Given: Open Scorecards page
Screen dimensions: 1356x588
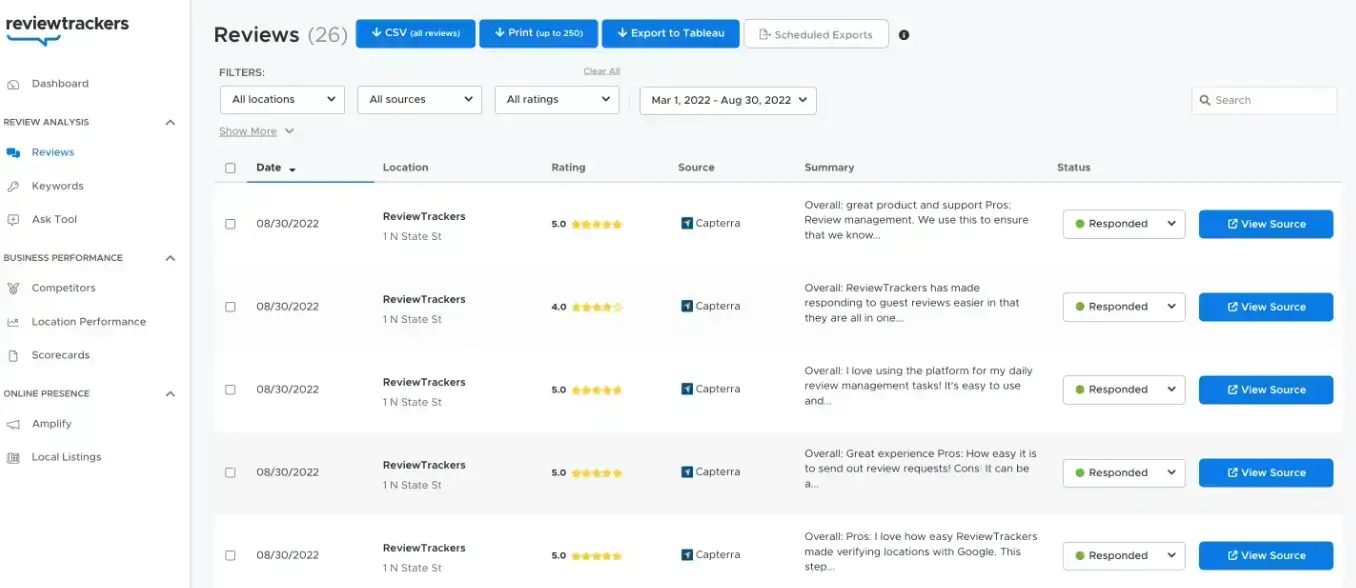Looking at the screenshot, I should coord(61,356).
